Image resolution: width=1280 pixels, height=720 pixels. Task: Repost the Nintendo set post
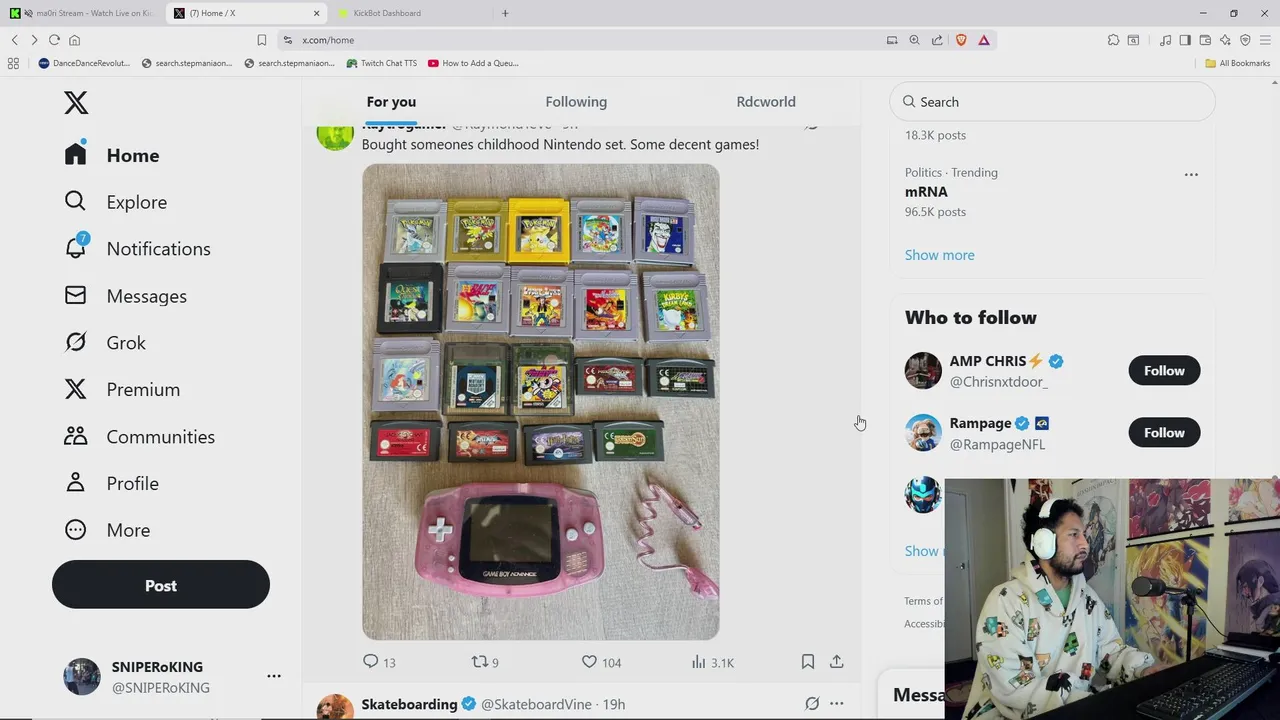[485, 662]
